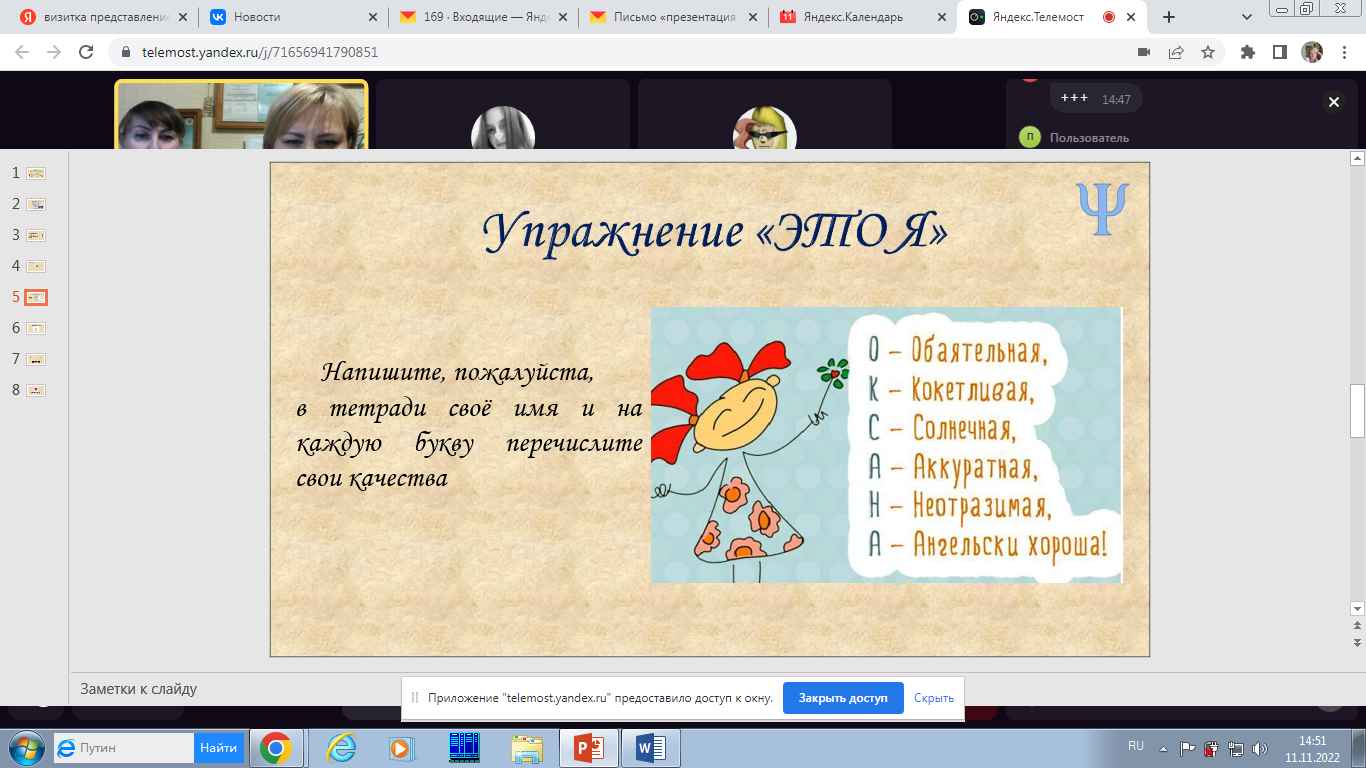Open Action Center flag icon in tray
The width and height of the screenshot is (1366, 768).
point(1188,747)
